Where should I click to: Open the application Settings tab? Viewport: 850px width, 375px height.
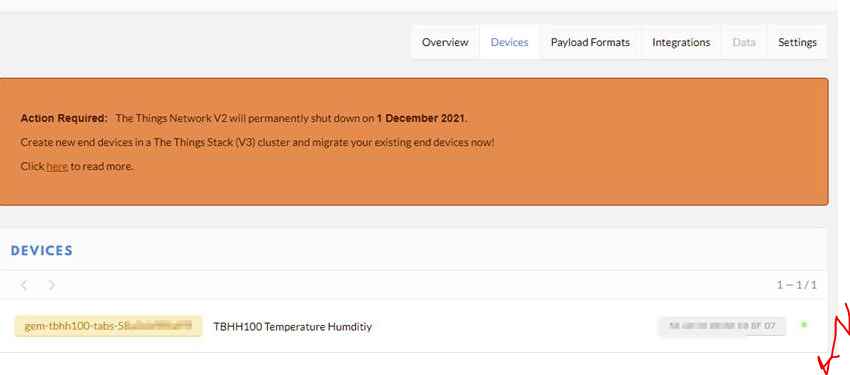tap(797, 42)
